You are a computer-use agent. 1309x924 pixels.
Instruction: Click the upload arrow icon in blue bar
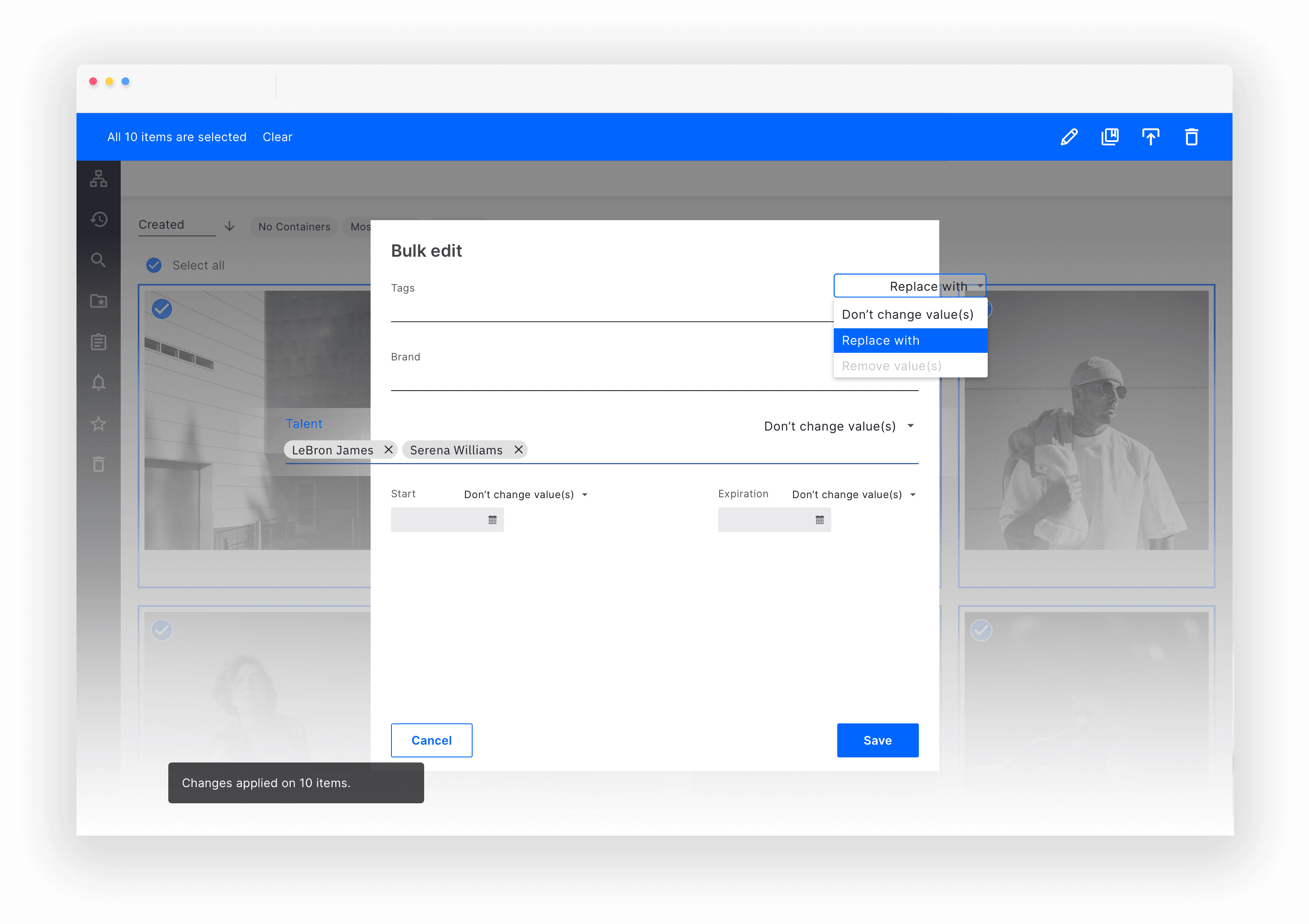[x=1150, y=137]
